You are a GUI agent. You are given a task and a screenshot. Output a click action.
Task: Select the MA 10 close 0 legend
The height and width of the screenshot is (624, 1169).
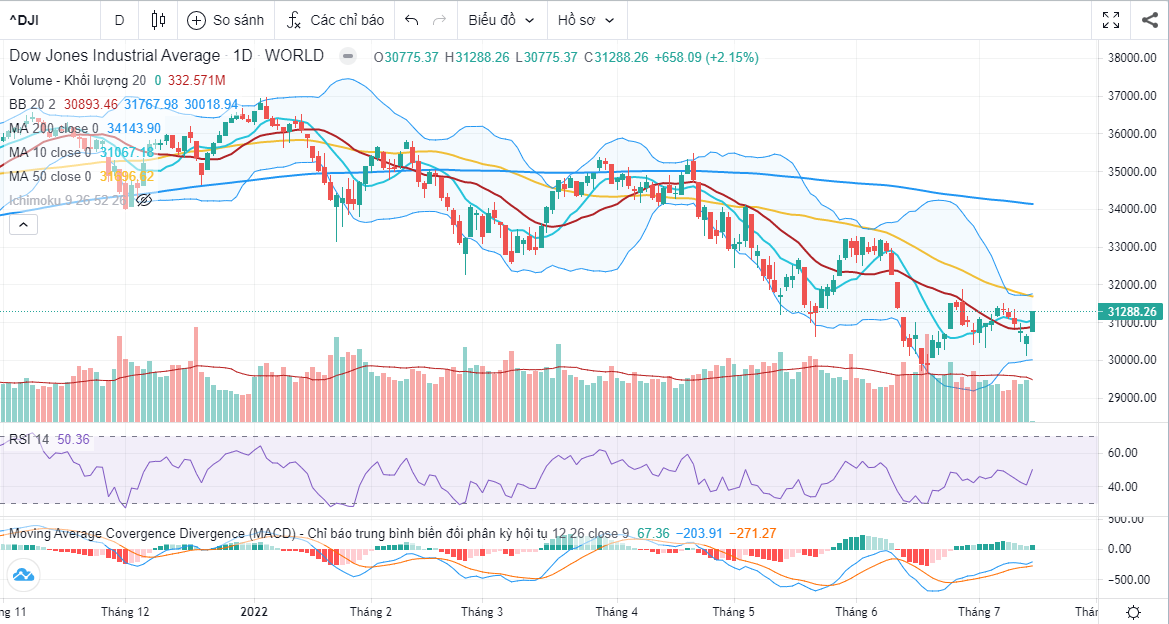point(50,152)
